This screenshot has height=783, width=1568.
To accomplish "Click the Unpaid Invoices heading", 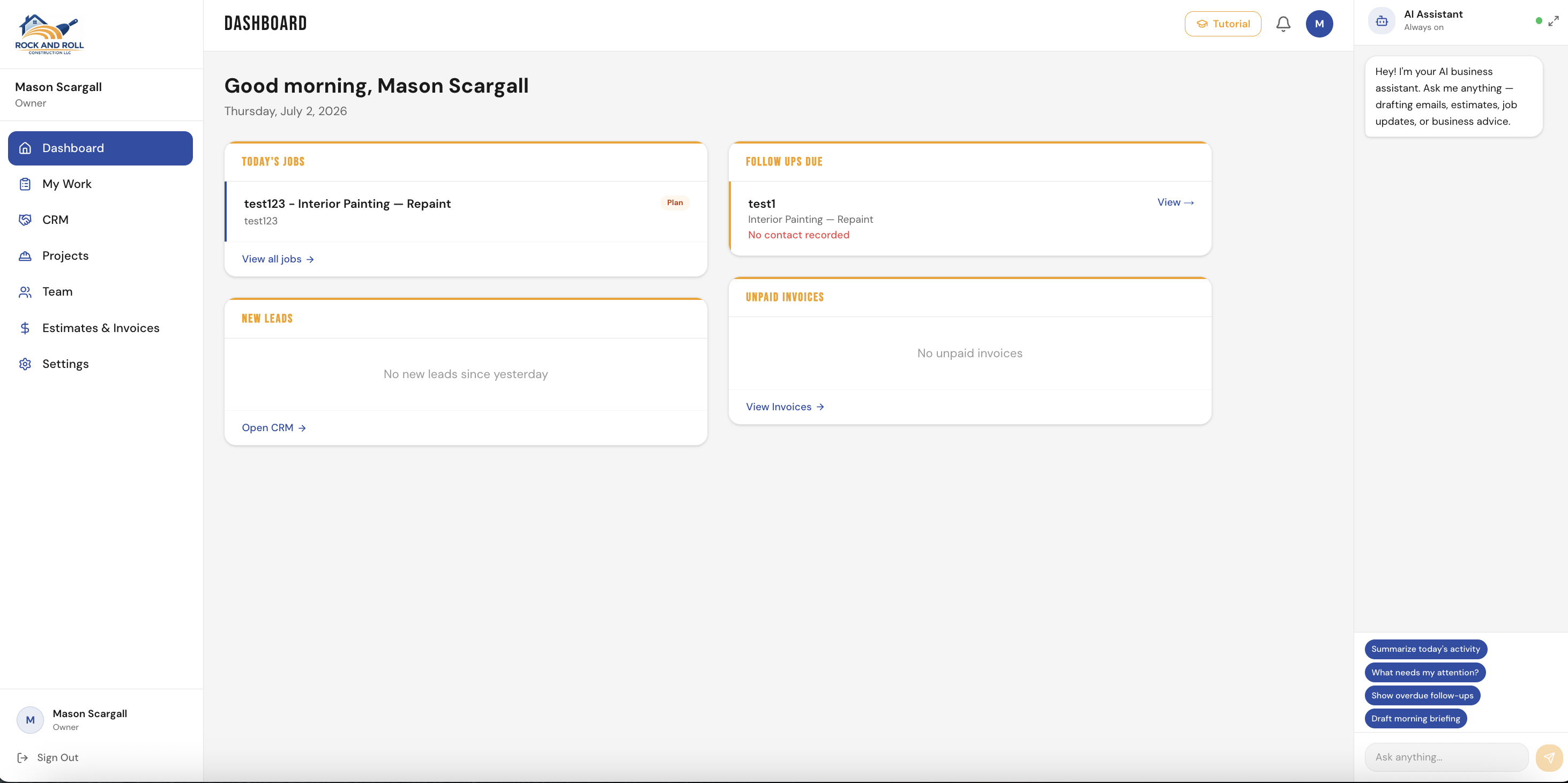I will point(785,297).
